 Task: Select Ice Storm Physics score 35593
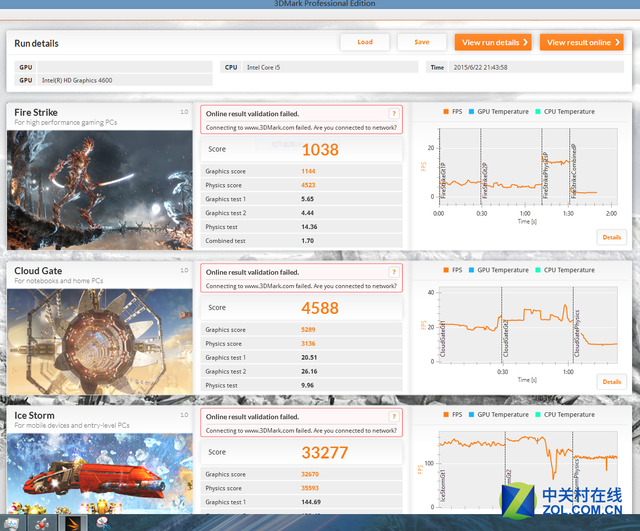click(301, 488)
